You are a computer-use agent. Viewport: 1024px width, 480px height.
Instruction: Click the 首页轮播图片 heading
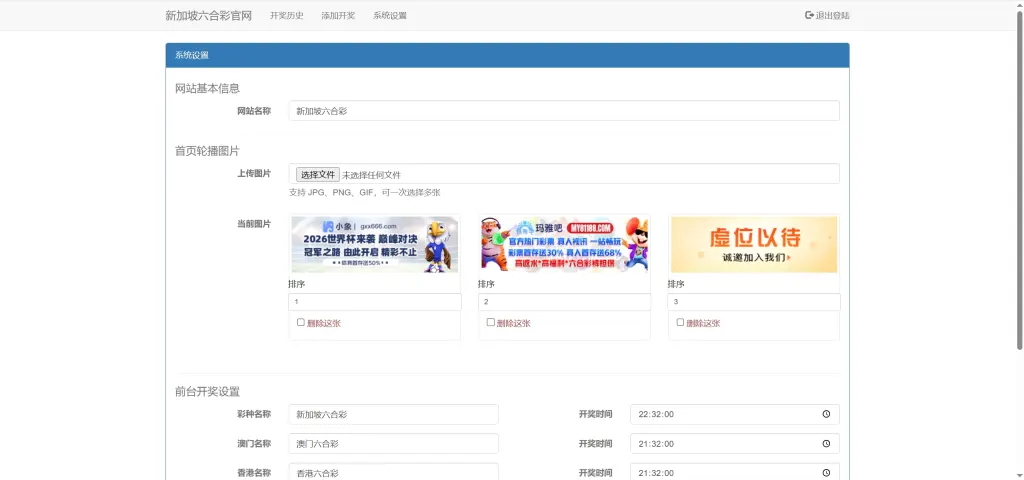click(207, 151)
